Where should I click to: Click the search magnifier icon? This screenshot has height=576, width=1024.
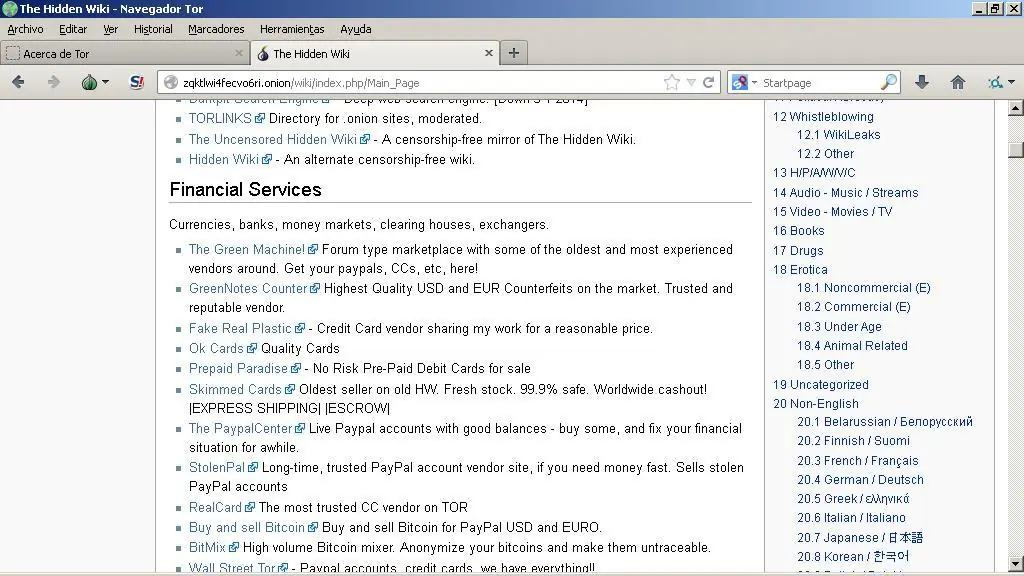point(889,82)
